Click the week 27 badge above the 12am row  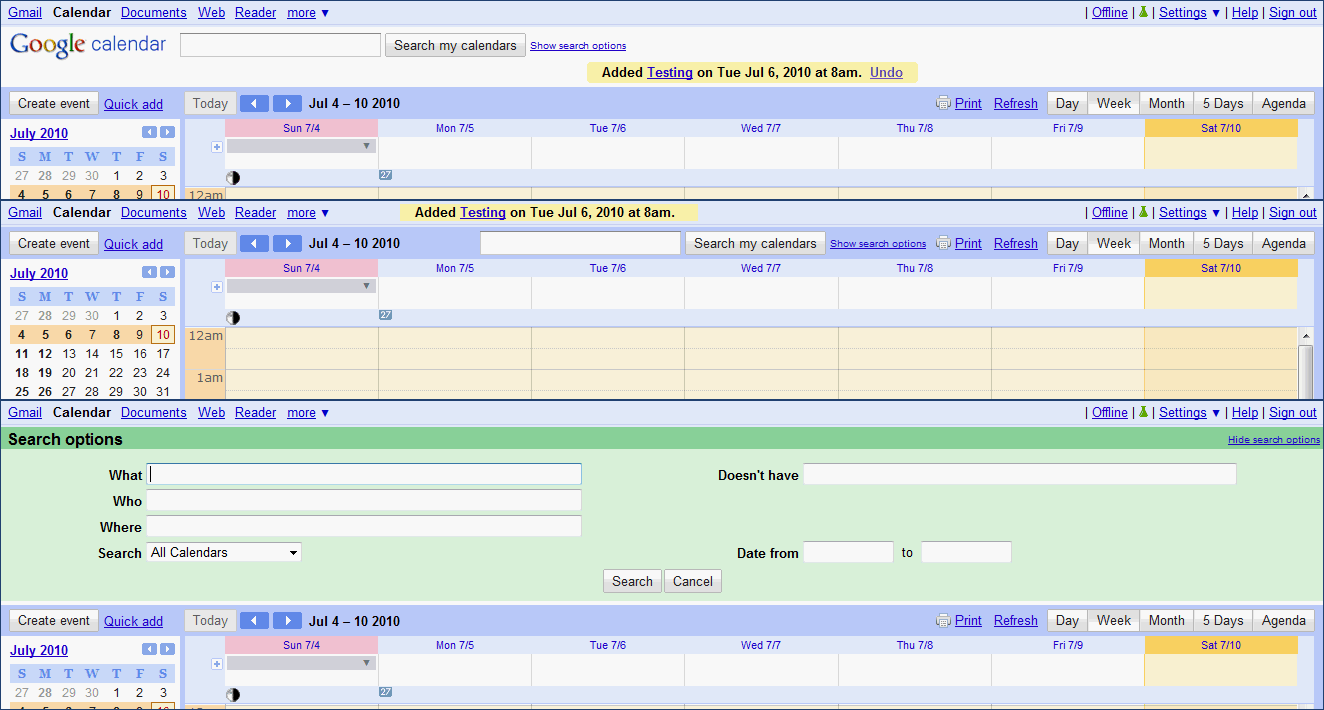tap(385, 315)
